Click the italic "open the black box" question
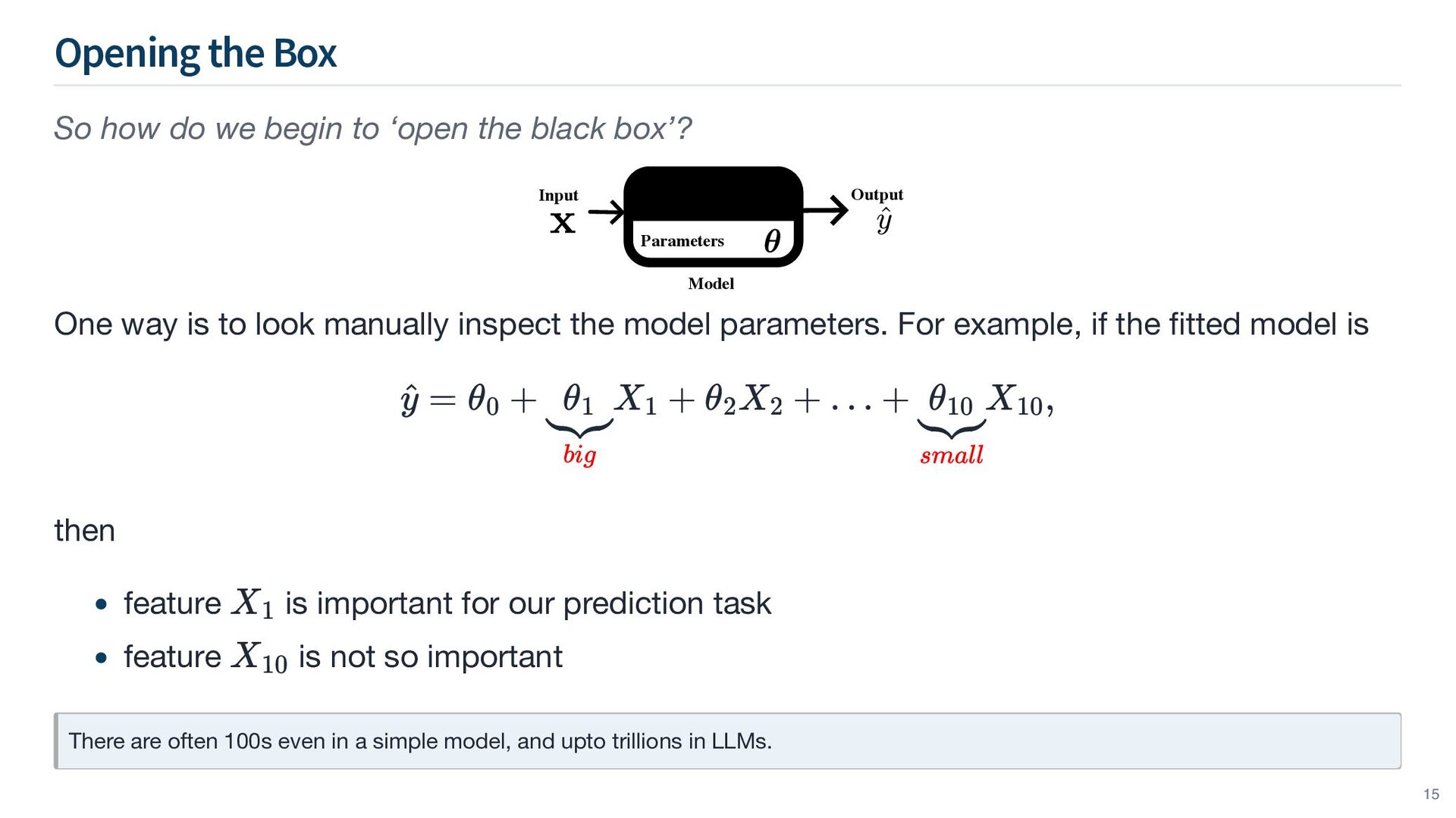The height and width of the screenshot is (818, 1456). tap(372, 129)
